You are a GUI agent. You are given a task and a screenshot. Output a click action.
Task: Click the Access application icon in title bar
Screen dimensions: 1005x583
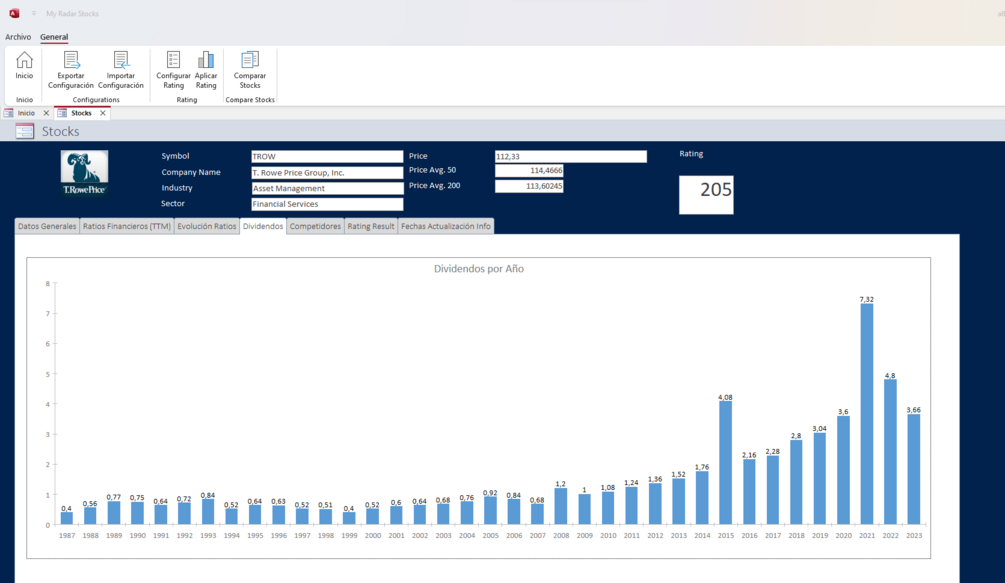pyautogui.click(x=14, y=13)
